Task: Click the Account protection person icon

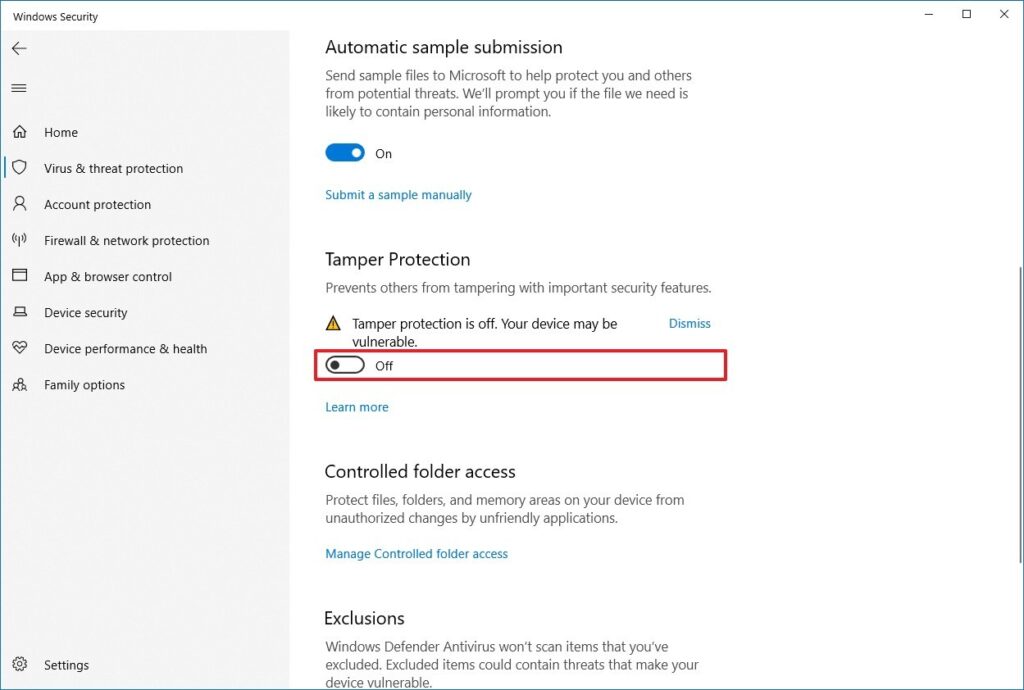Action: coord(19,204)
